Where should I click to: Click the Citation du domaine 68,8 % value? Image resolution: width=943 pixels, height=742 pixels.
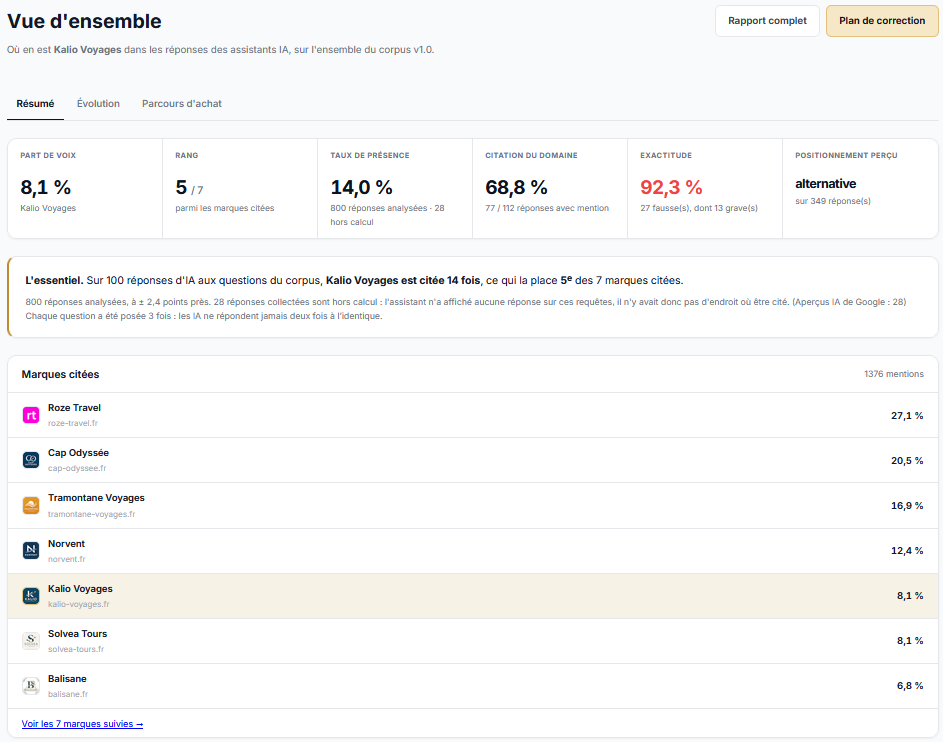[x=516, y=187]
